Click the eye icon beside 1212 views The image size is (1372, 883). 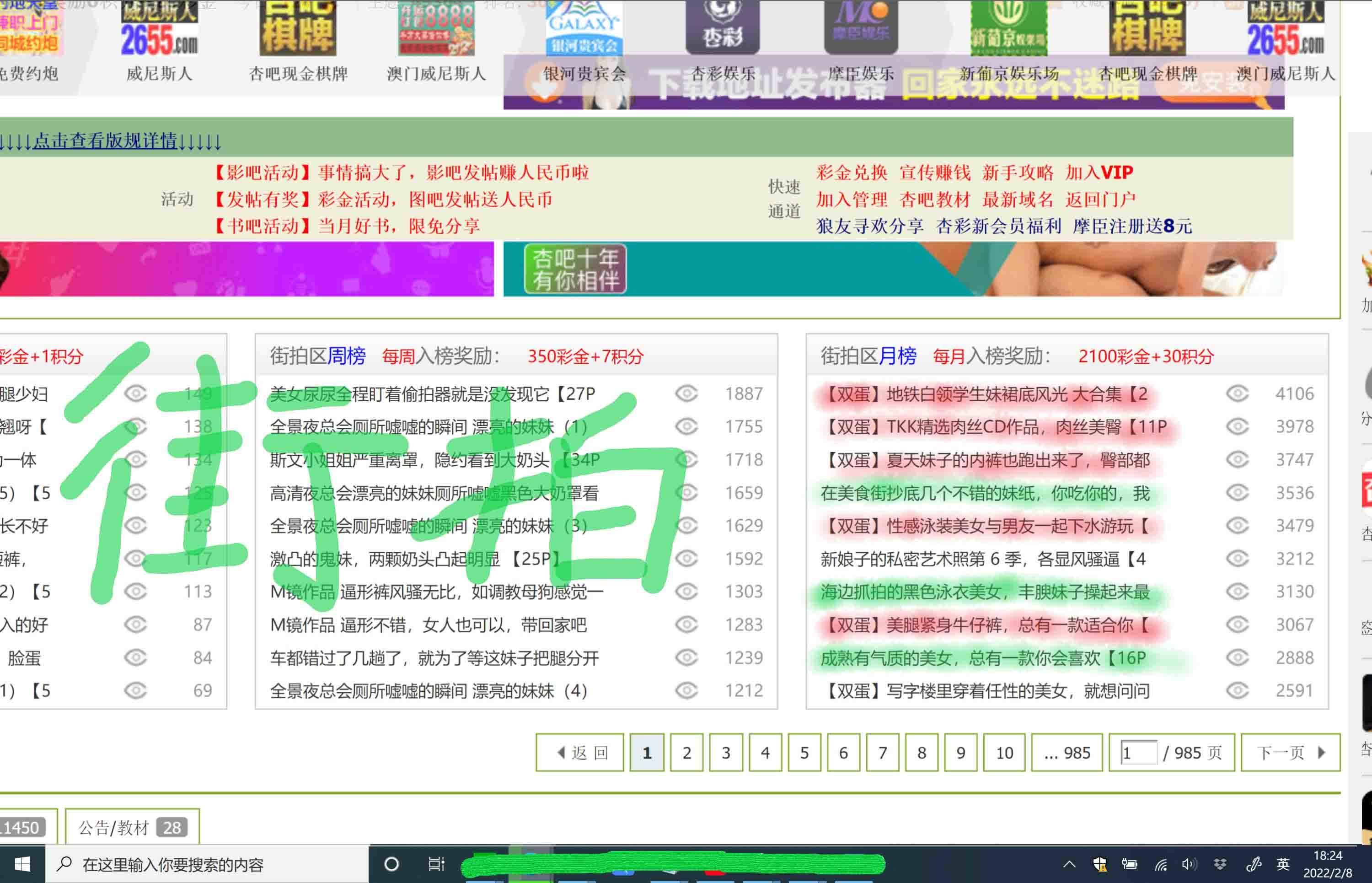(686, 691)
